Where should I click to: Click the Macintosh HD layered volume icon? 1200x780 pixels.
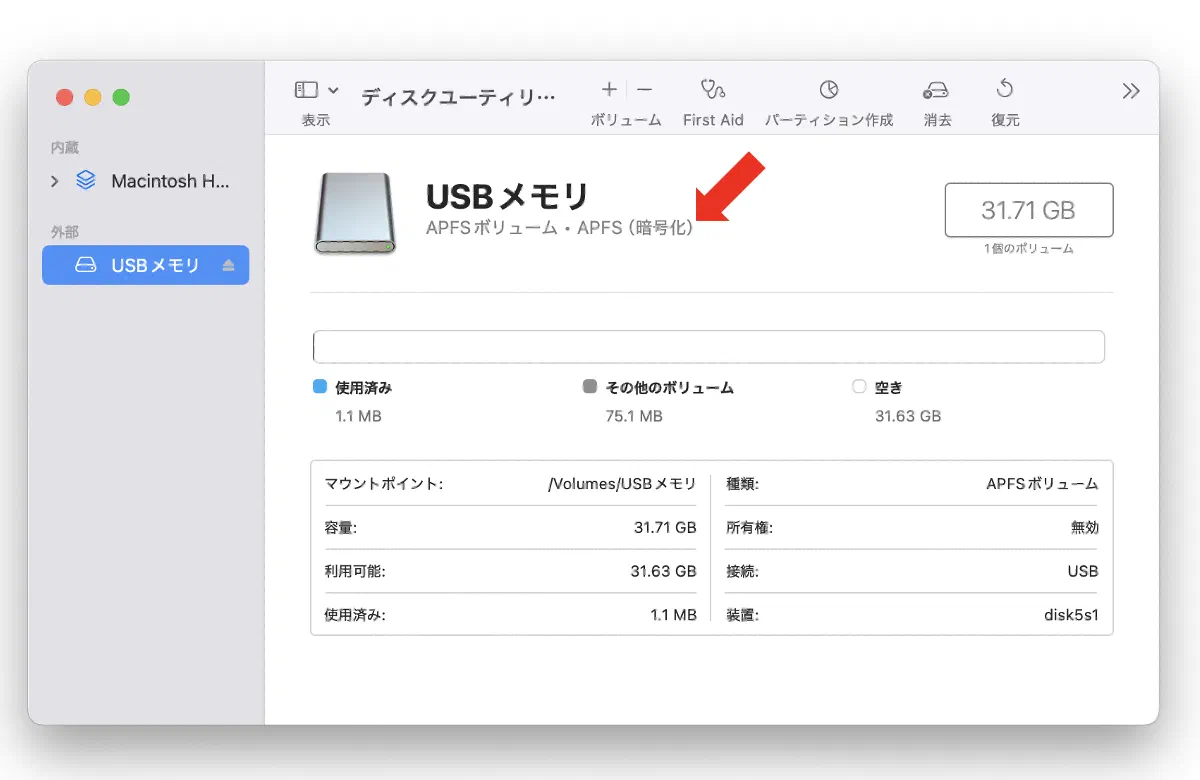coord(86,181)
